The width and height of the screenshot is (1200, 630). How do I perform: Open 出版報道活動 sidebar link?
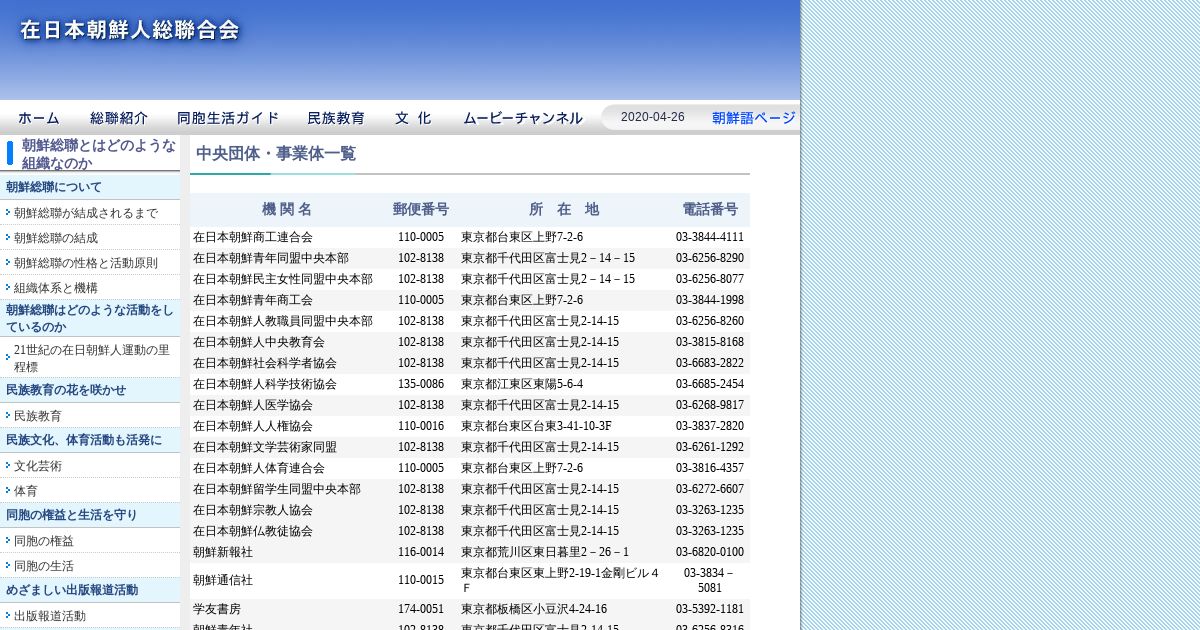50,616
